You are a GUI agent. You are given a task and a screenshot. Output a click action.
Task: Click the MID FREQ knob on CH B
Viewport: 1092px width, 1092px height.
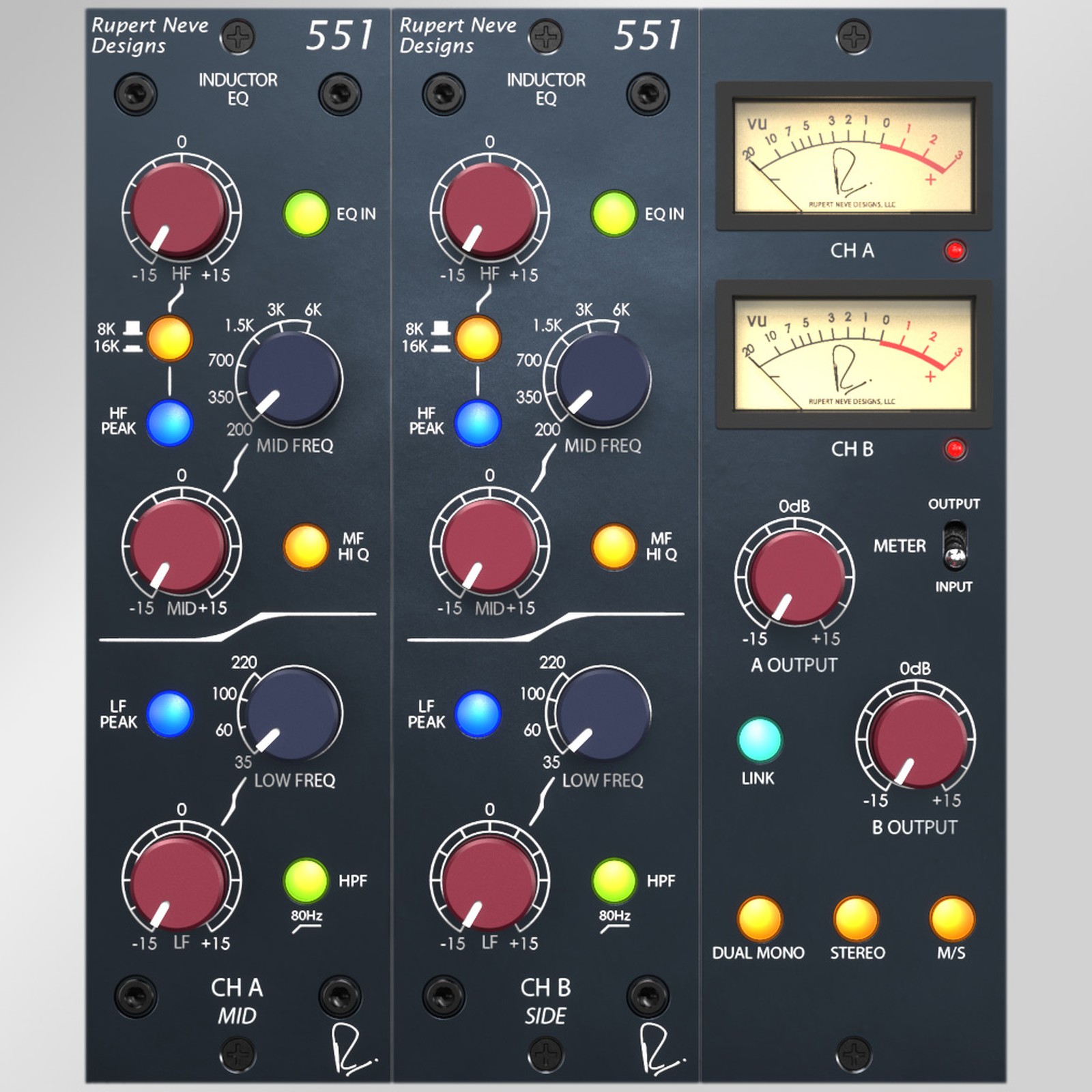[x=603, y=379]
